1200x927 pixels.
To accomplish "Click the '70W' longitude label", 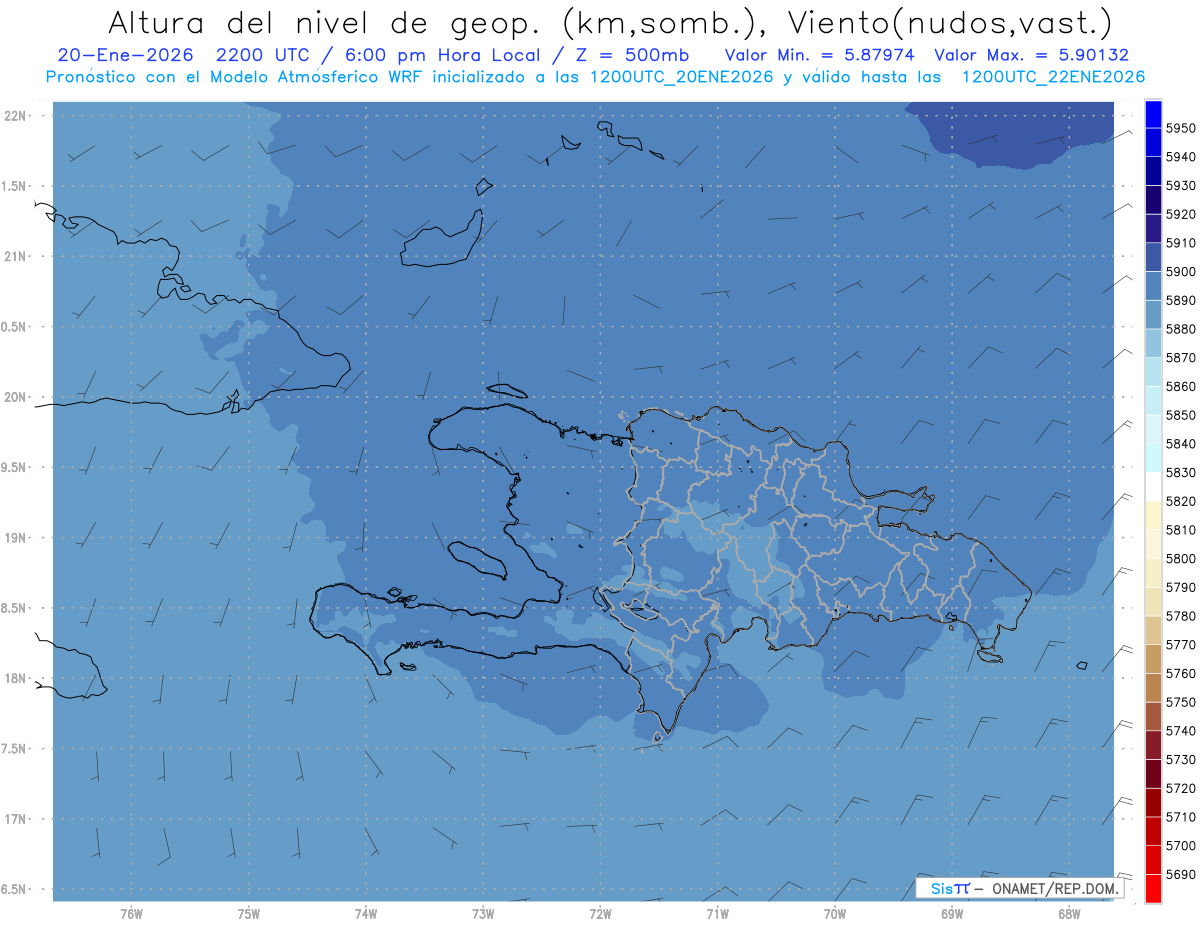I will (835, 914).
